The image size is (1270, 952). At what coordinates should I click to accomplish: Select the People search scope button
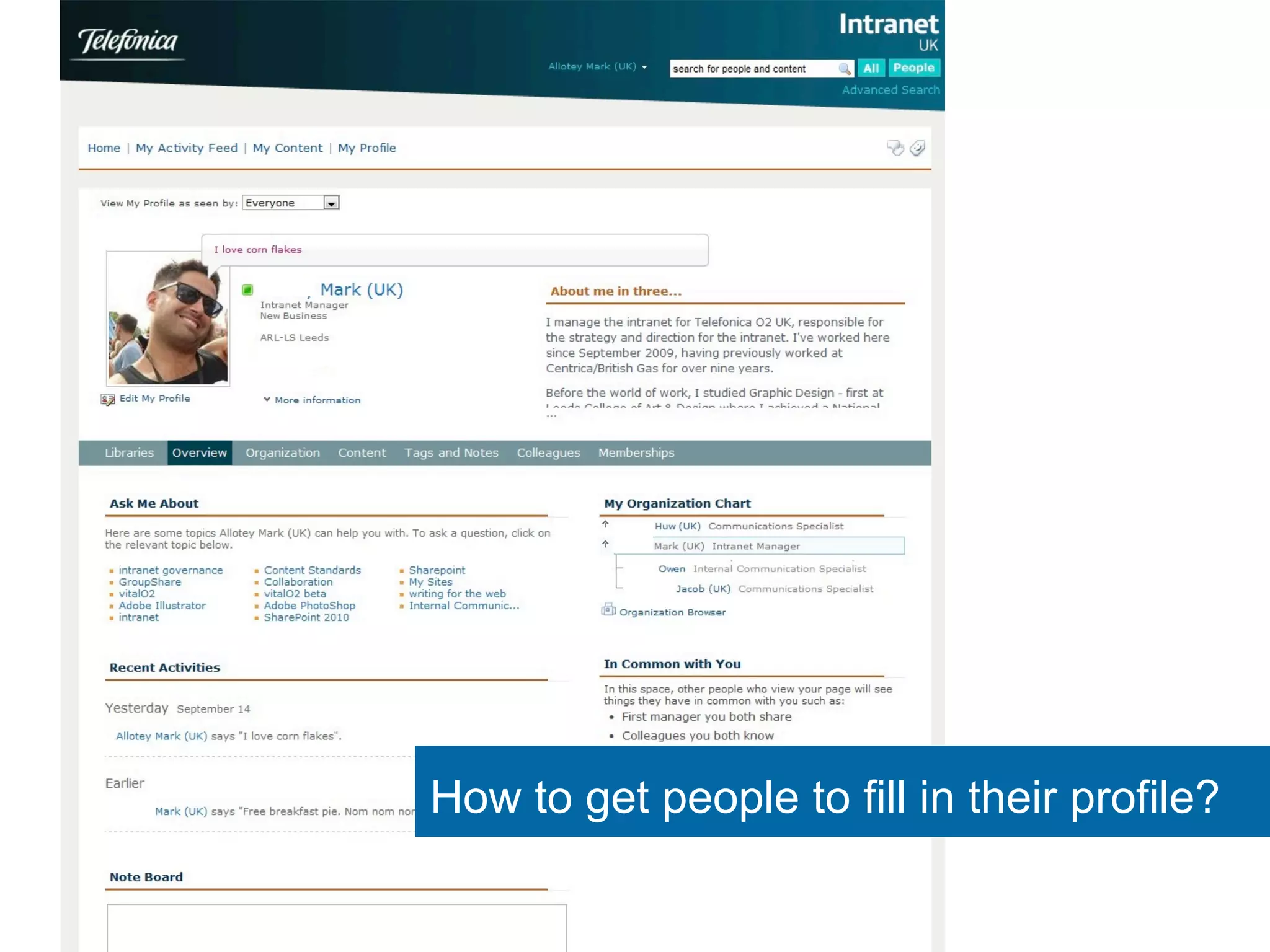point(913,68)
